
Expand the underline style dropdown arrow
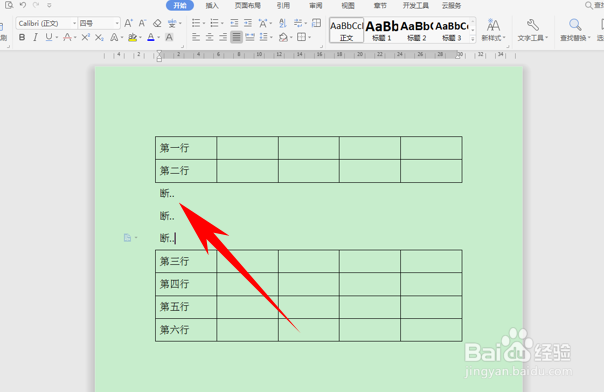point(57,37)
